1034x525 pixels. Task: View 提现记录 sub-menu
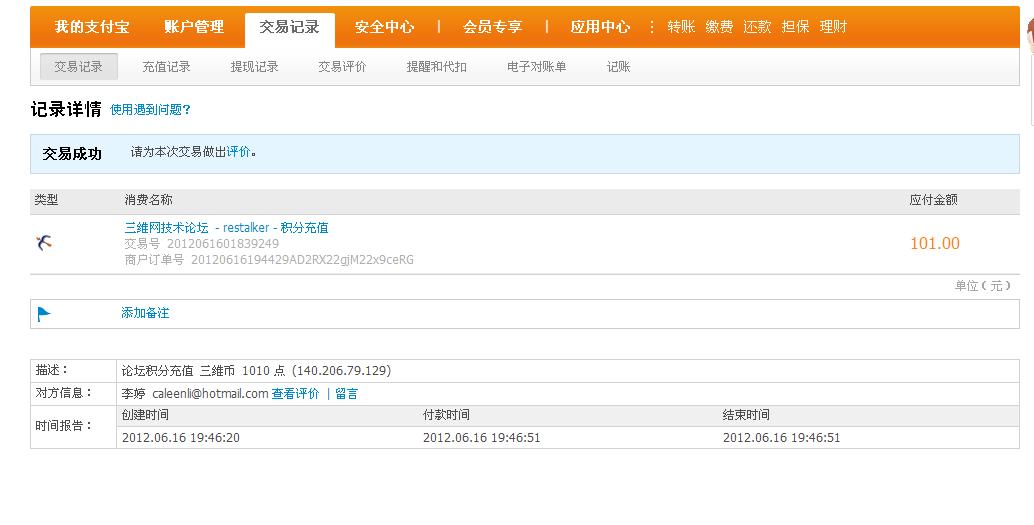click(x=255, y=67)
